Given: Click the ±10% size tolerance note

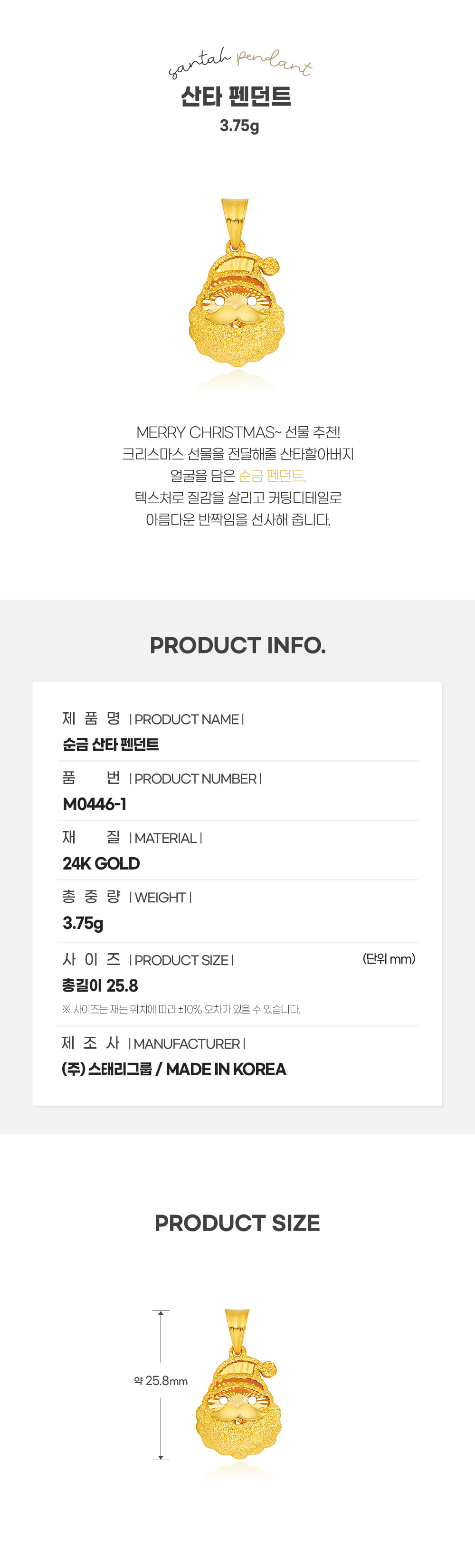Looking at the screenshot, I should coord(180,1009).
